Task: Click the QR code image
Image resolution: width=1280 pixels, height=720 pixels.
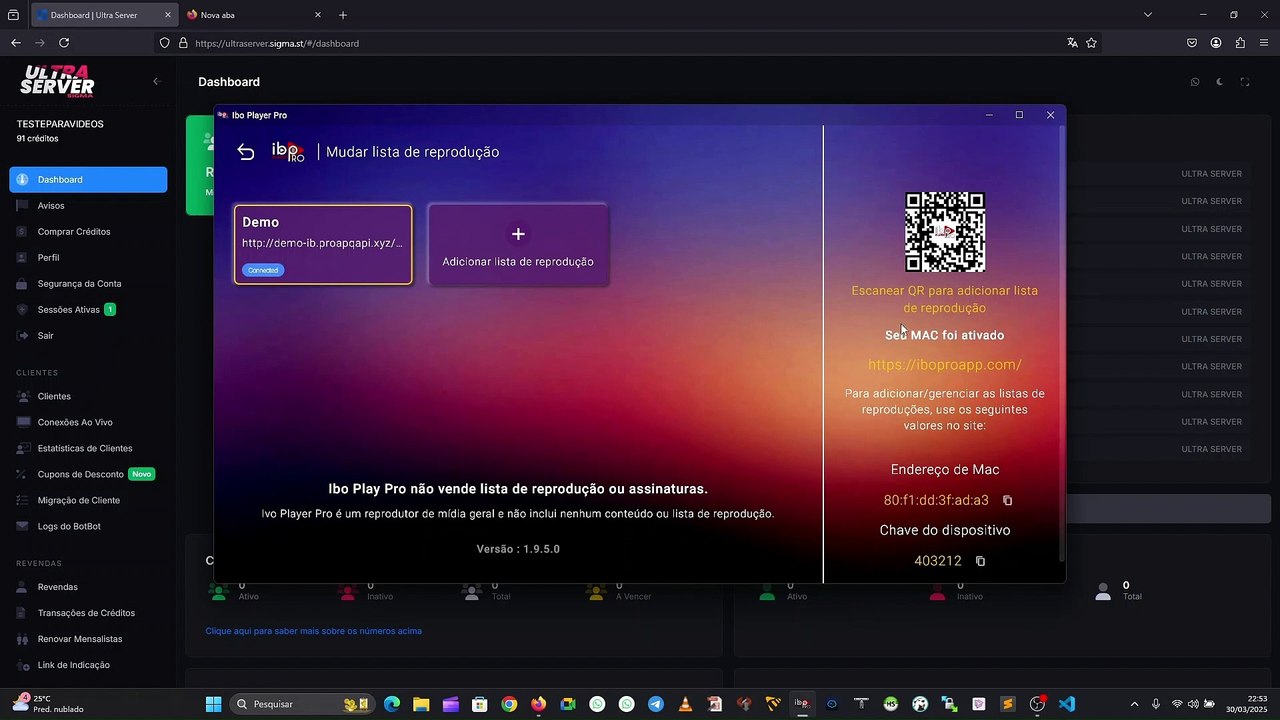Action: click(945, 232)
